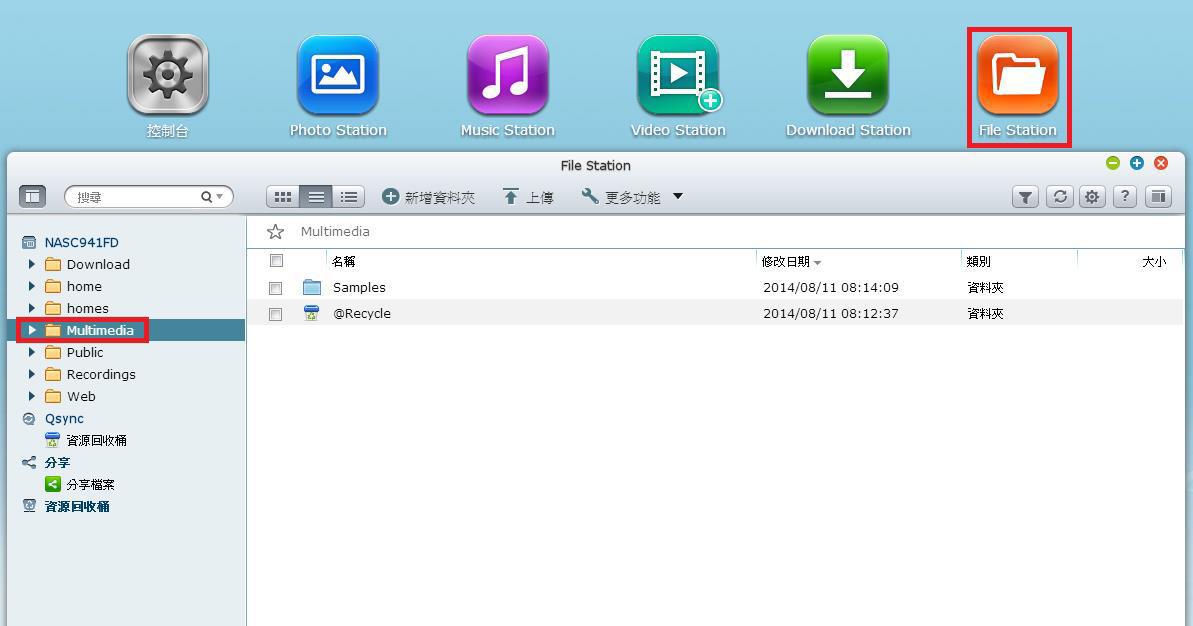Open 分享檔案 shared files

point(91,485)
